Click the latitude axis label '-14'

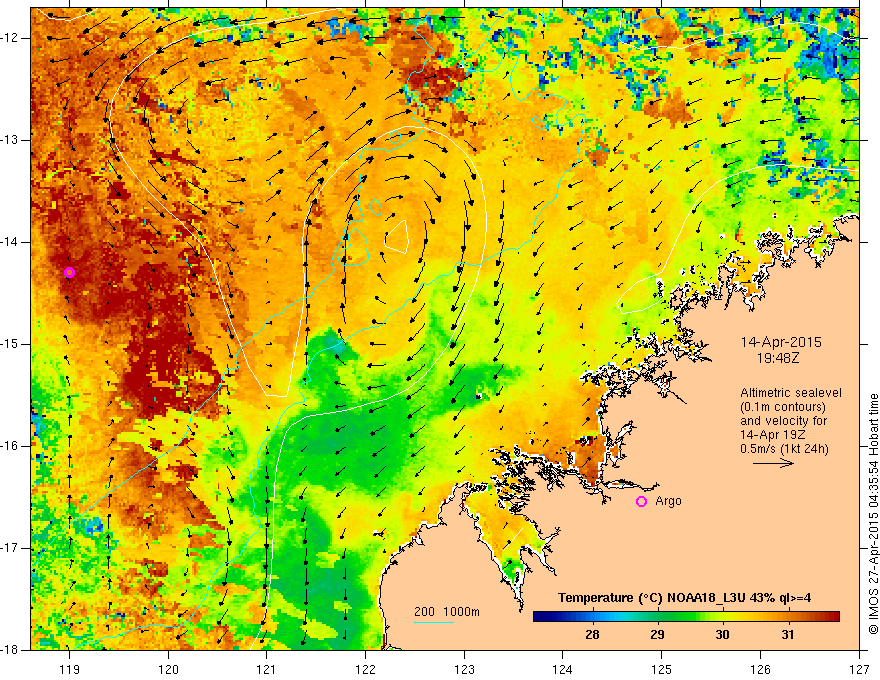(11, 242)
